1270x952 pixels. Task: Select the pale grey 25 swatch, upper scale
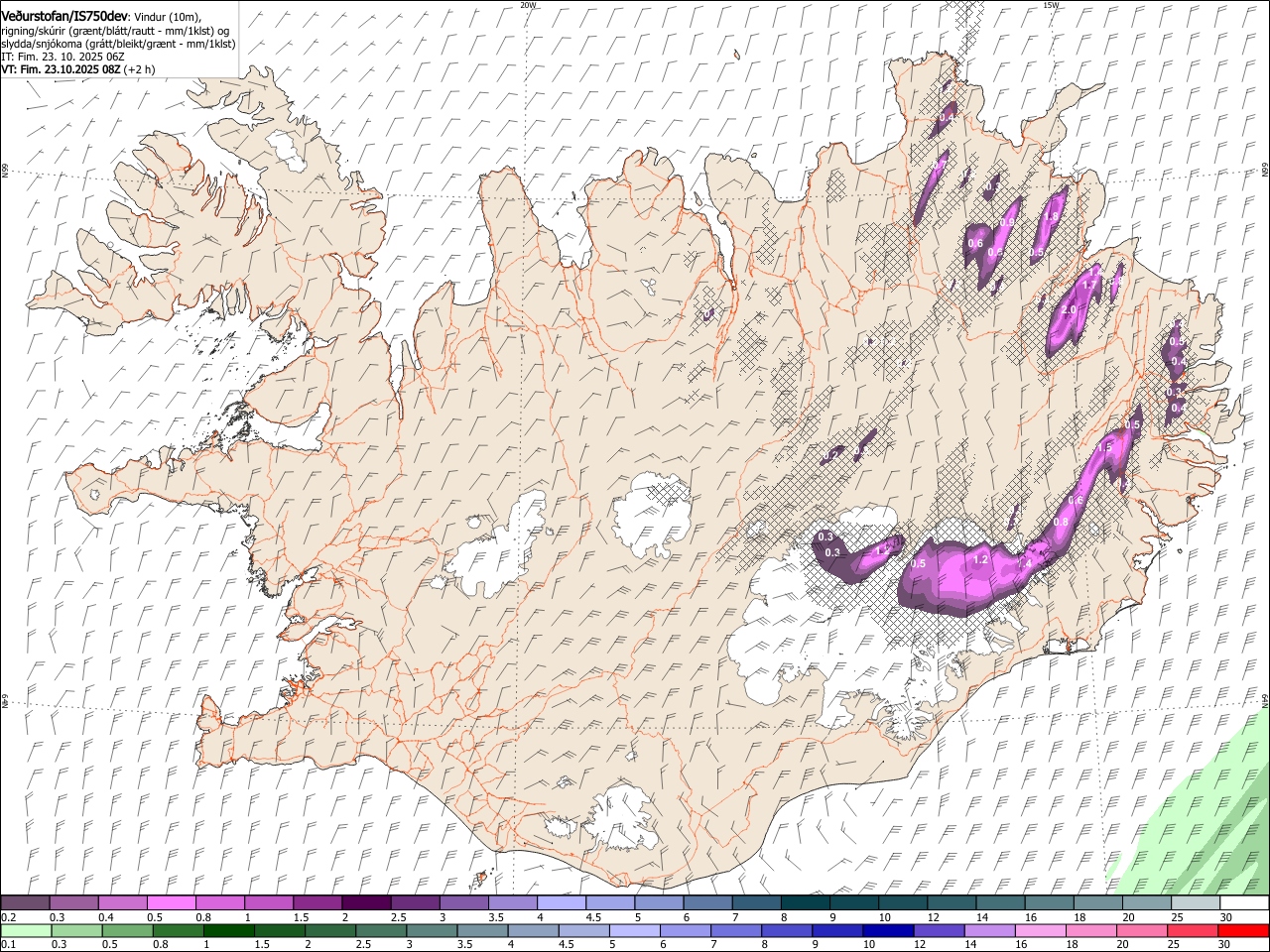1196,903
